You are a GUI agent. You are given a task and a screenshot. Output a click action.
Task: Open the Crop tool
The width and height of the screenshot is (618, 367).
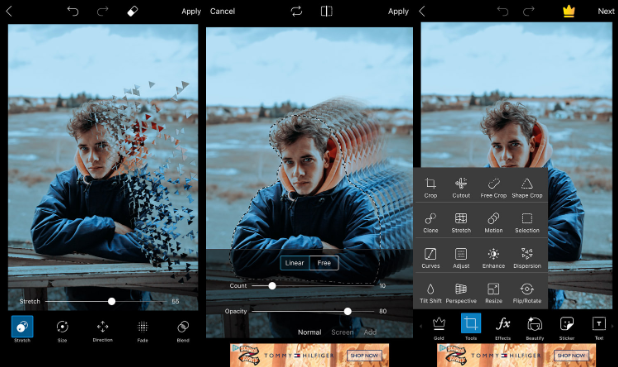[430, 188]
